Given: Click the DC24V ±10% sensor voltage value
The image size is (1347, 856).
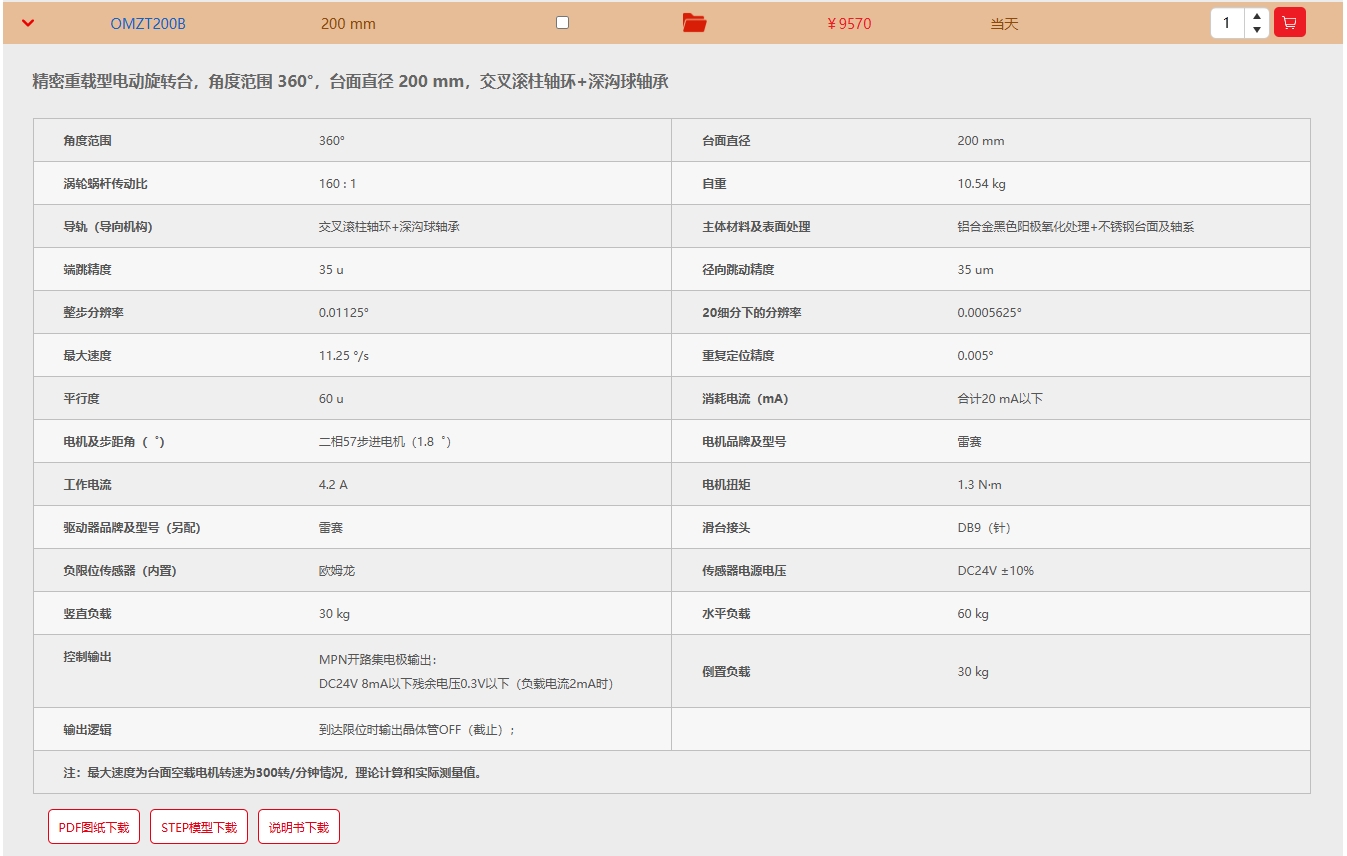Looking at the screenshot, I should (x=995, y=571).
